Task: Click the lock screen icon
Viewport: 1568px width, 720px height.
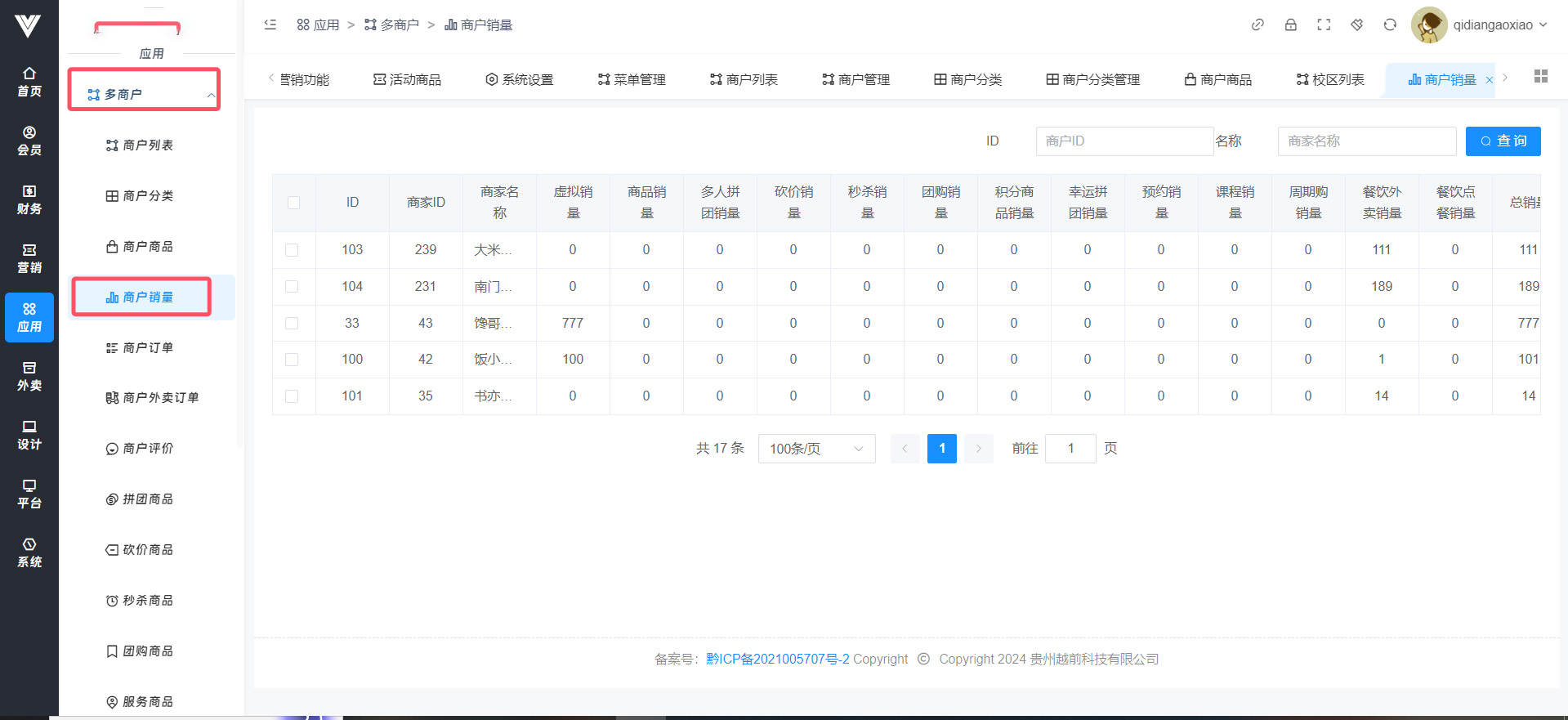Action: pyautogui.click(x=1291, y=25)
